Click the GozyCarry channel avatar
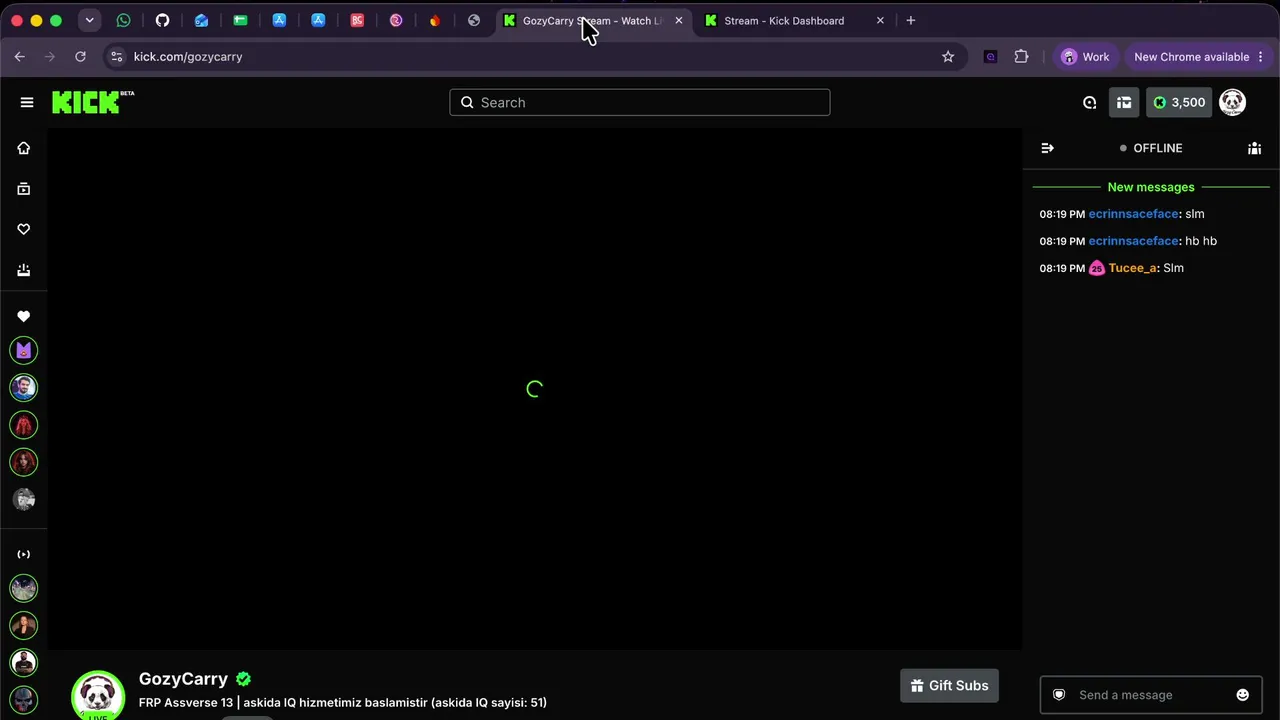The image size is (1280, 720). (x=98, y=694)
